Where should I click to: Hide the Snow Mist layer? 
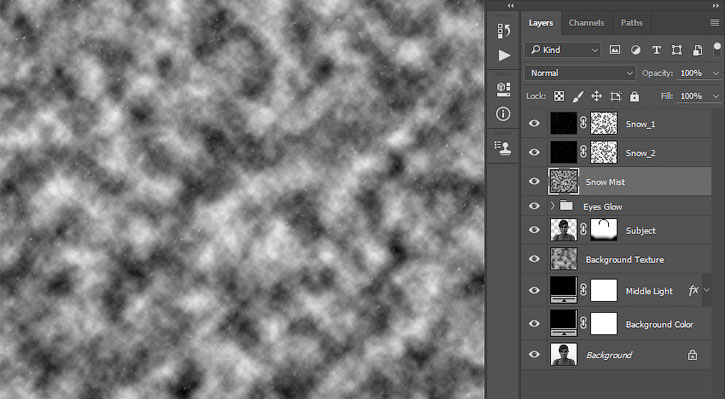point(534,181)
